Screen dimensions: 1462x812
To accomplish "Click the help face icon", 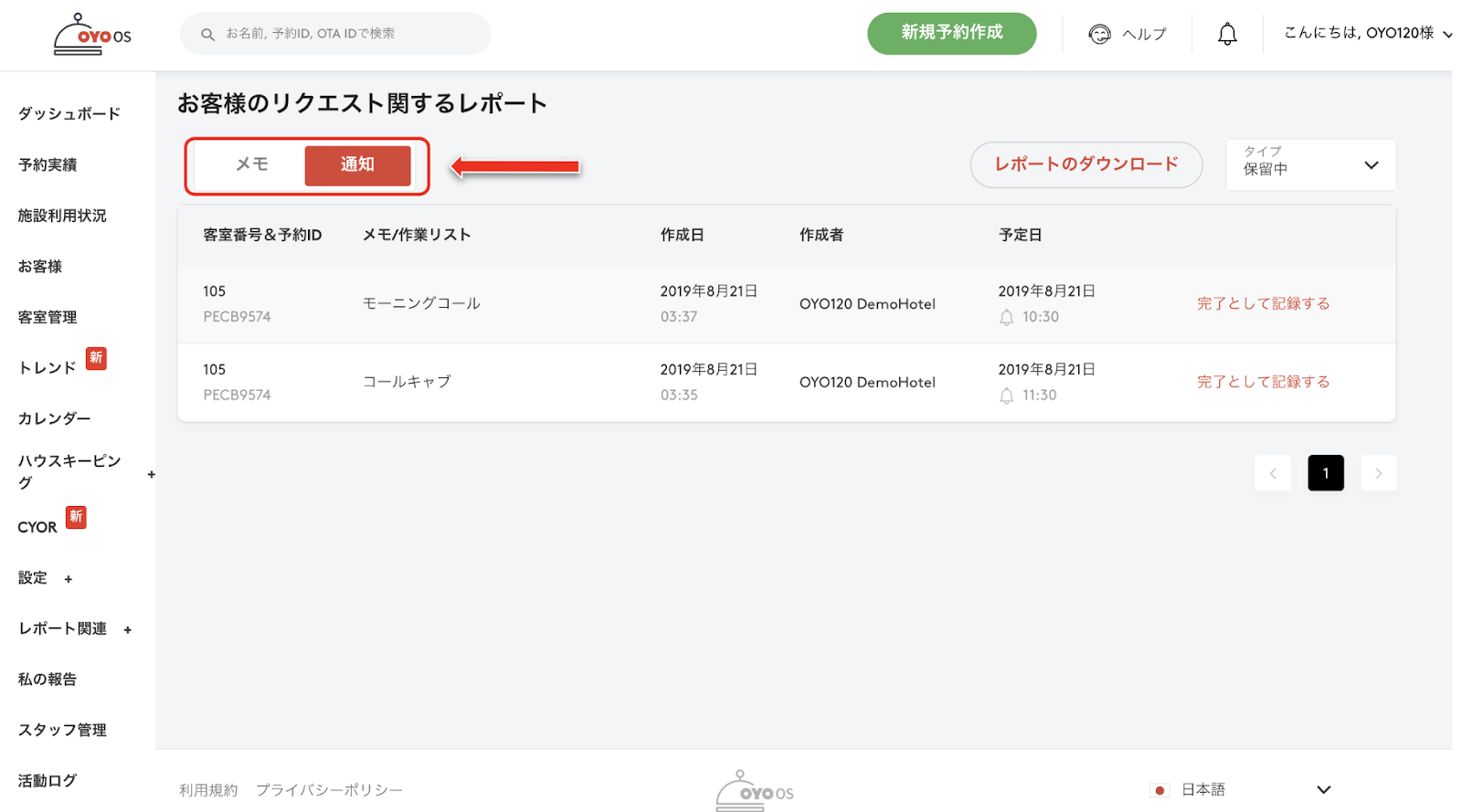I will [1099, 34].
